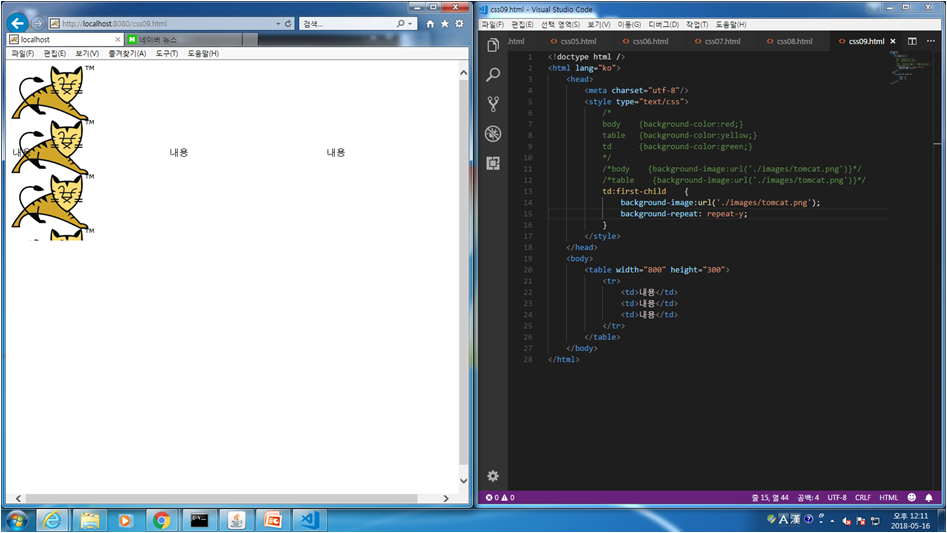Open the VS Code 작업(T) menu
This screenshot has height=533, width=947.
point(697,24)
